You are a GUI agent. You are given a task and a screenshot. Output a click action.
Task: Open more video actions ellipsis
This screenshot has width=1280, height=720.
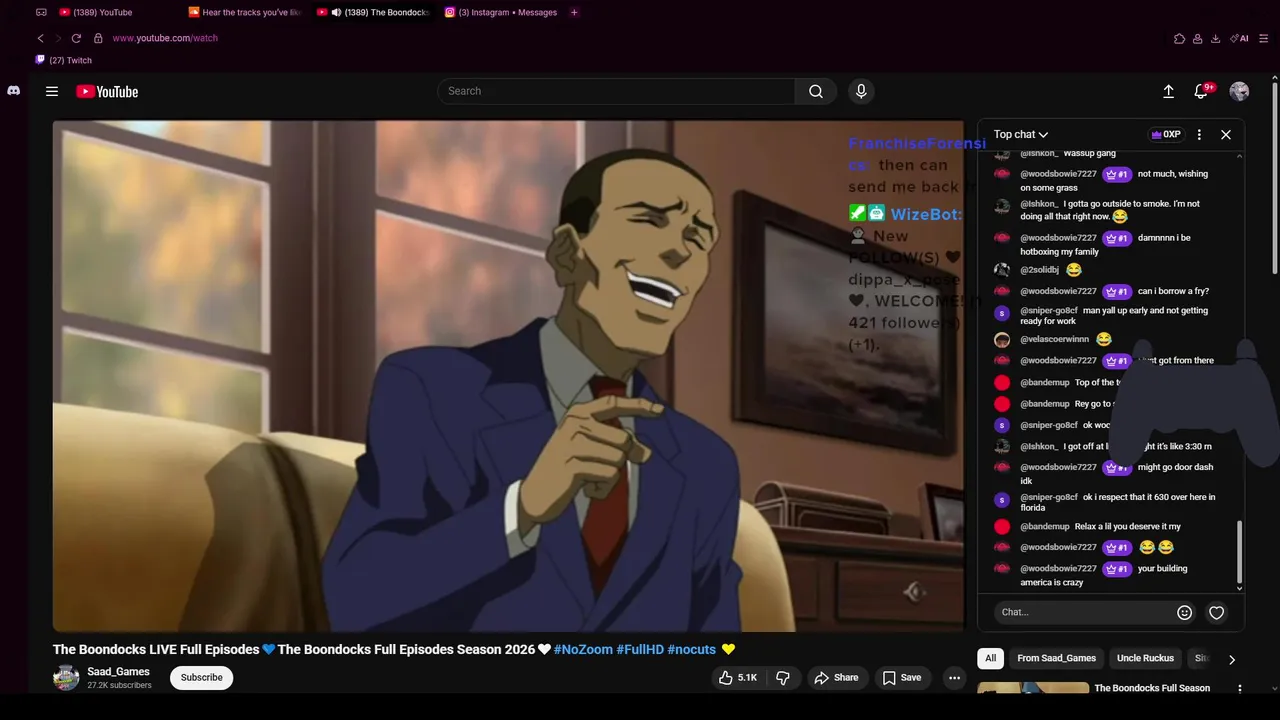[x=954, y=677]
